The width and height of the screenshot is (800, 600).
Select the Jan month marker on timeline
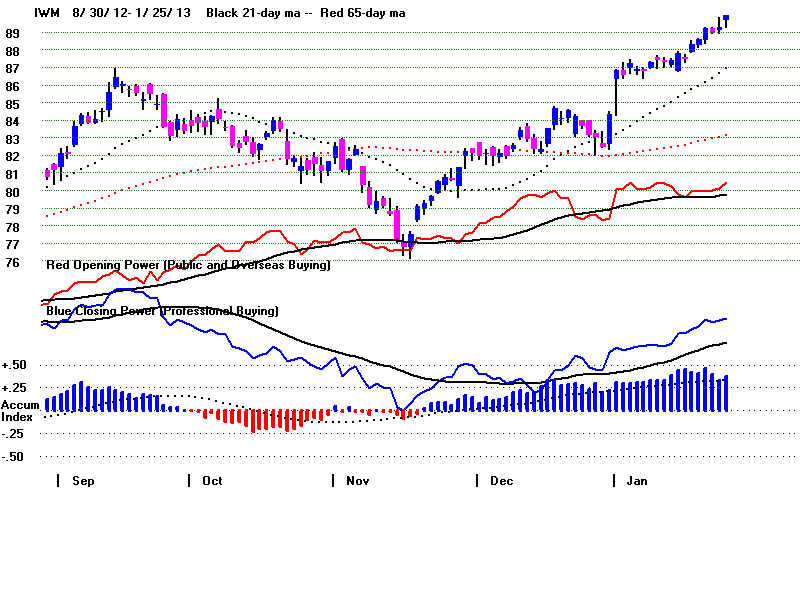click(x=637, y=481)
